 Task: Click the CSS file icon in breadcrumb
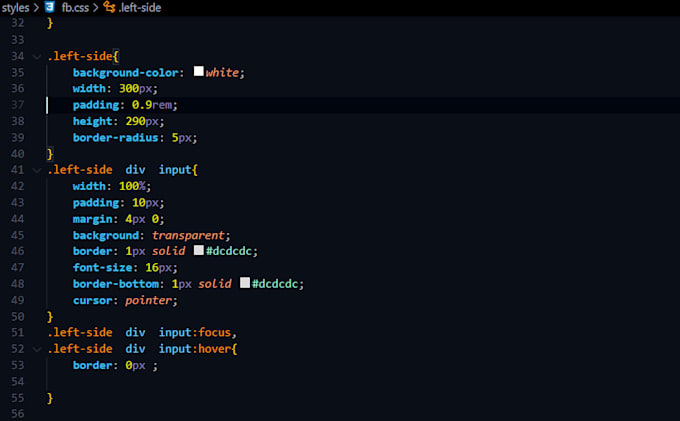[x=50, y=7]
